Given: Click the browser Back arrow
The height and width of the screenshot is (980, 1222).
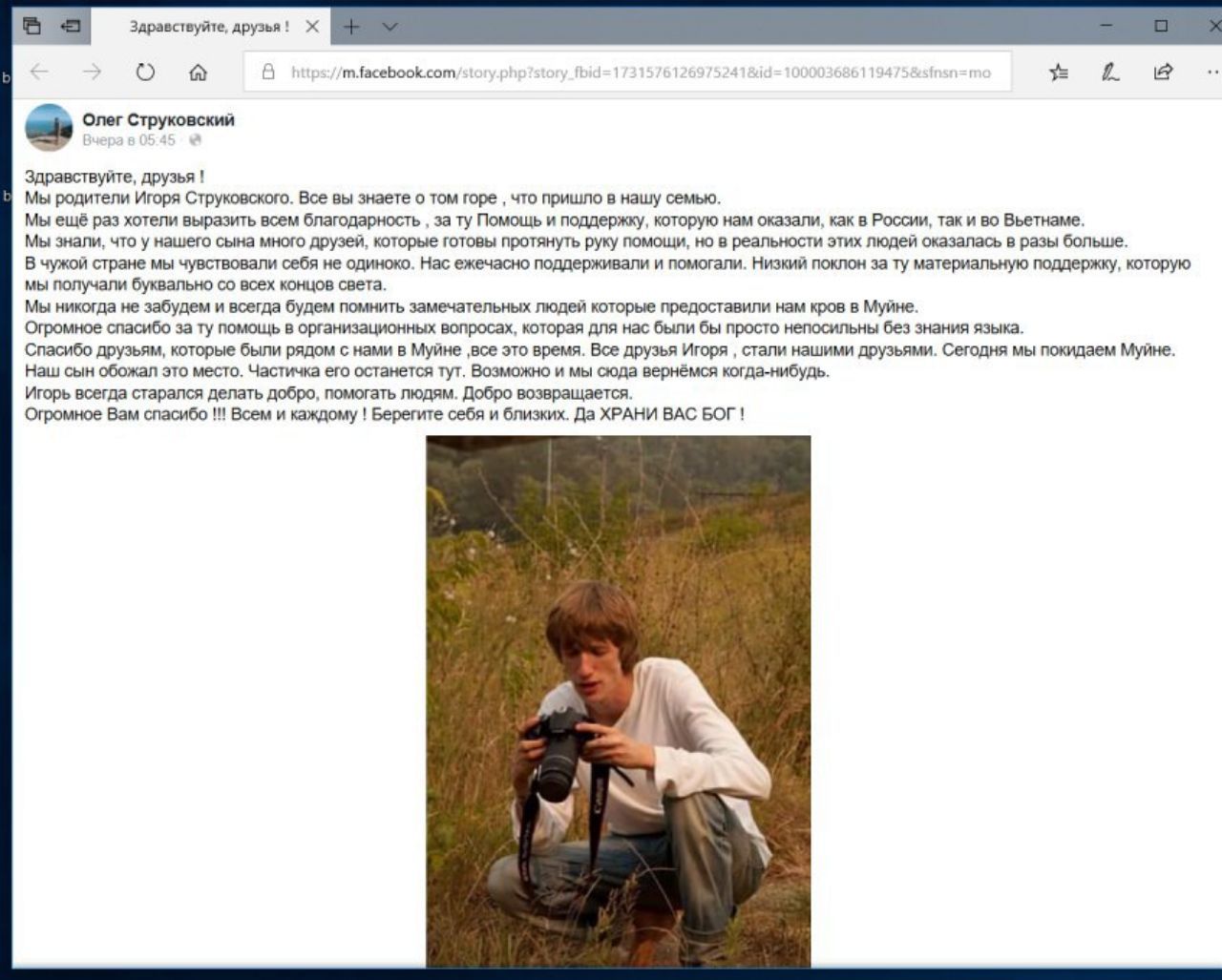Looking at the screenshot, I should pos(39,72).
